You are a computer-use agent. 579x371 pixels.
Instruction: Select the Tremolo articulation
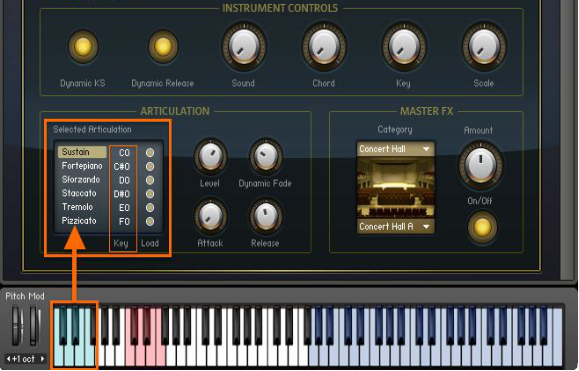tap(77, 207)
